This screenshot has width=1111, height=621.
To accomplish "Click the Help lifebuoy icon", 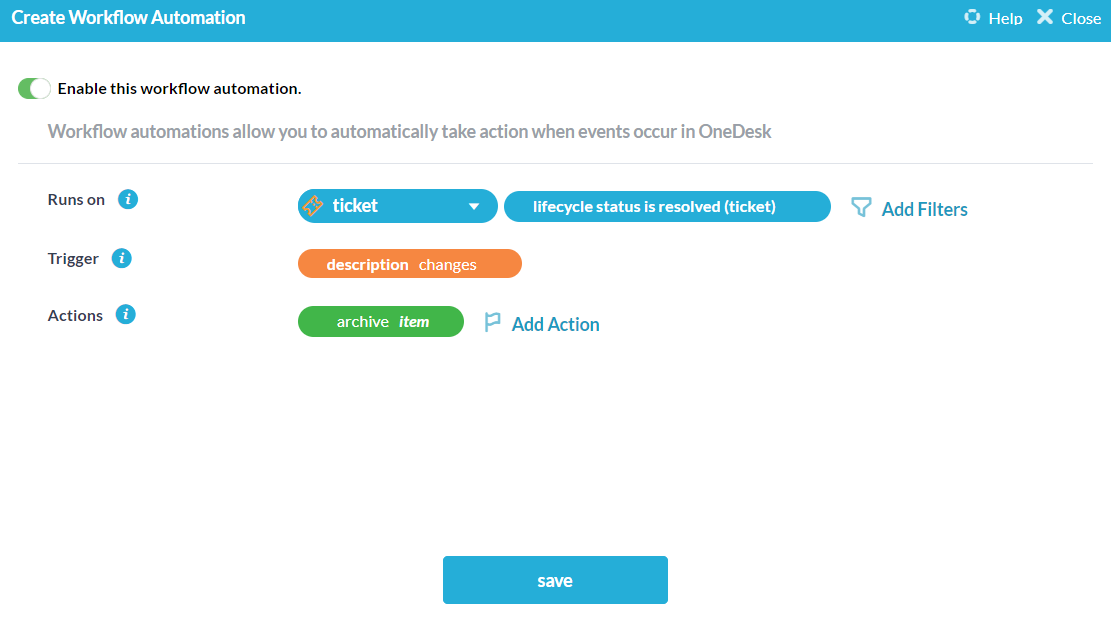I will pyautogui.click(x=972, y=17).
